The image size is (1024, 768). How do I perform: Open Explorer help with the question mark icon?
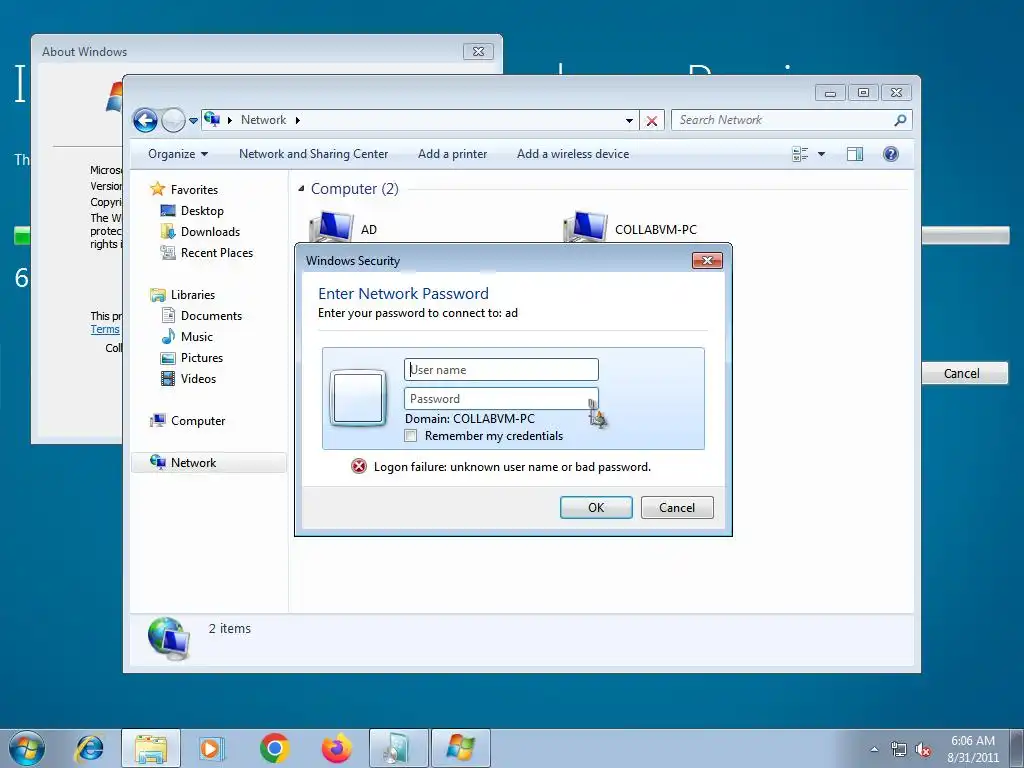point(891,154)
